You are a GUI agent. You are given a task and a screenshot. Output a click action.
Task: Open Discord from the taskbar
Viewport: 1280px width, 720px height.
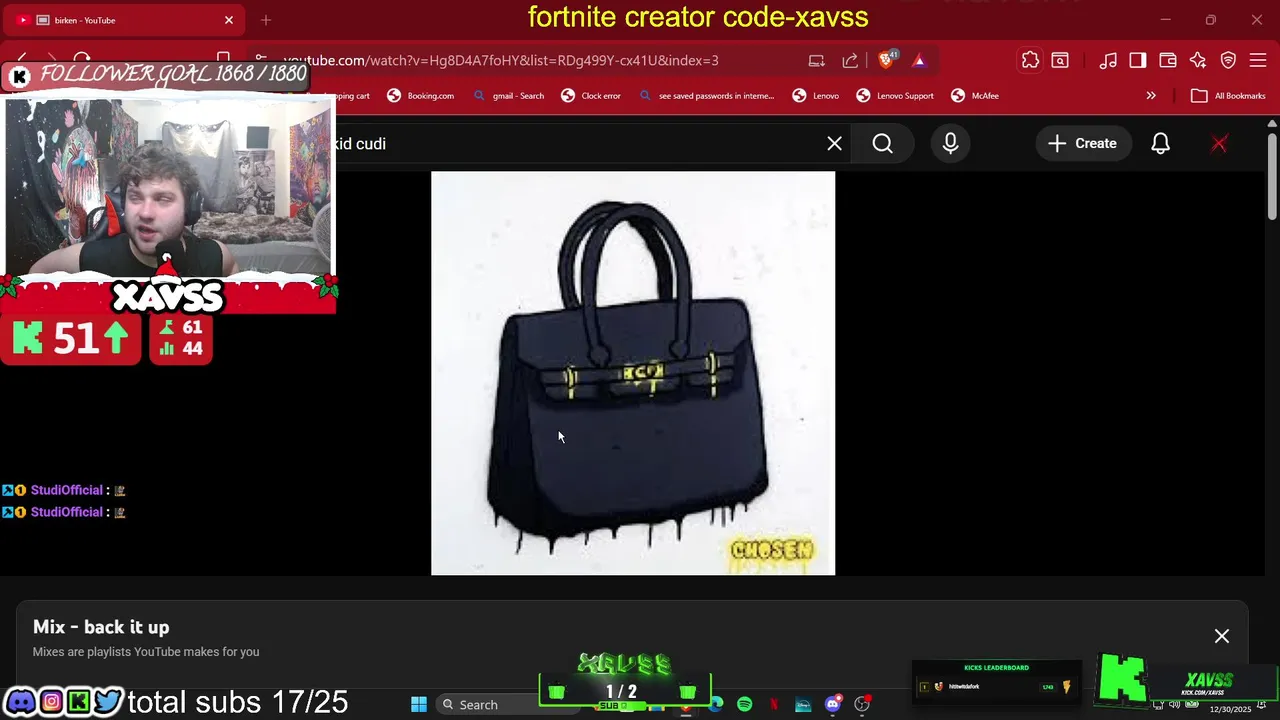(832, 704)
